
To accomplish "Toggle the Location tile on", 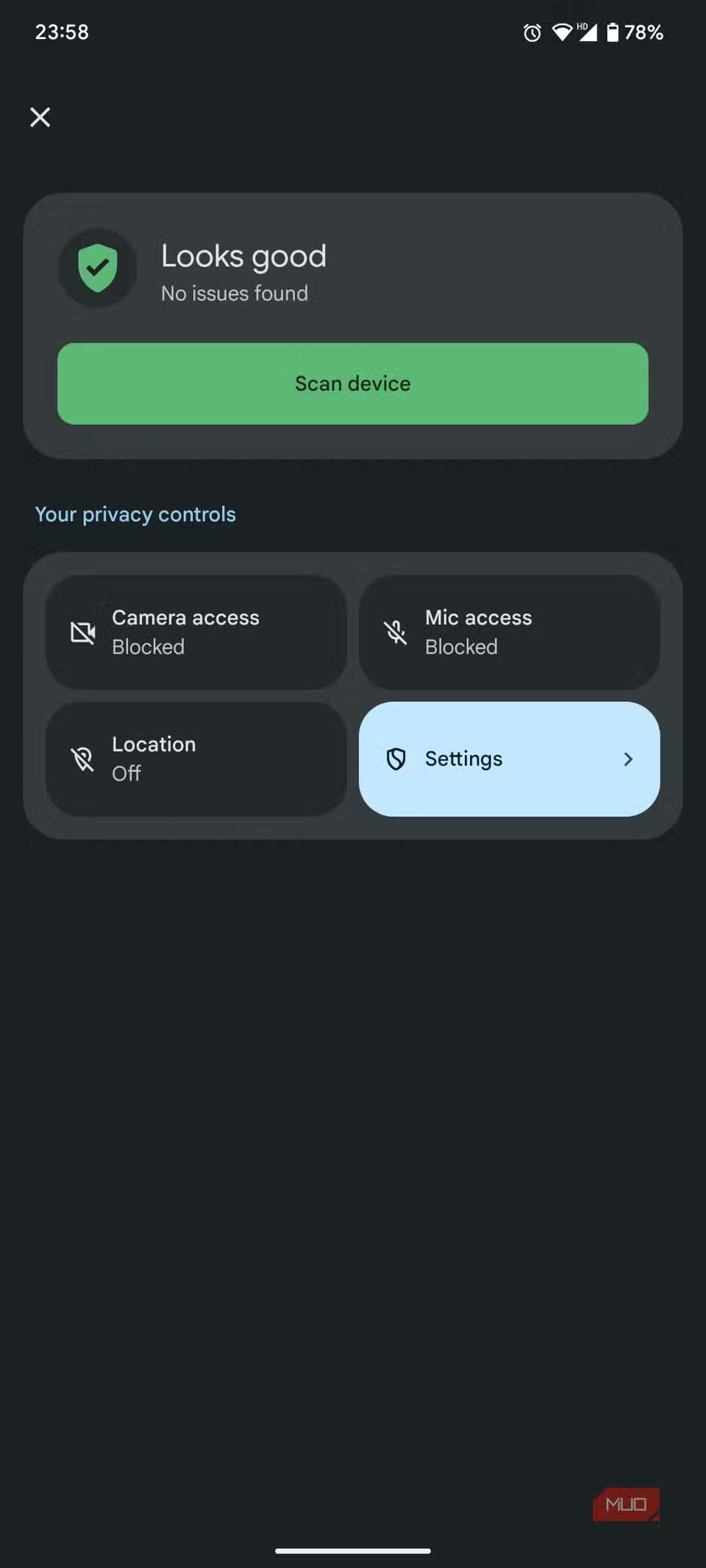I will coord(196,759).
